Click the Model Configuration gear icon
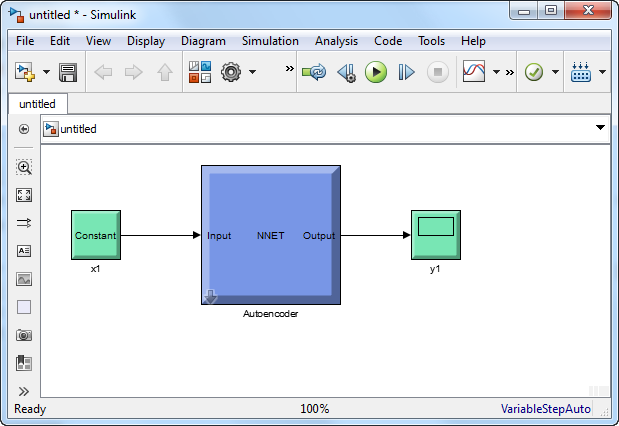Image resolution: width=619 pixels, height=426 pixels. coord(231,72)
